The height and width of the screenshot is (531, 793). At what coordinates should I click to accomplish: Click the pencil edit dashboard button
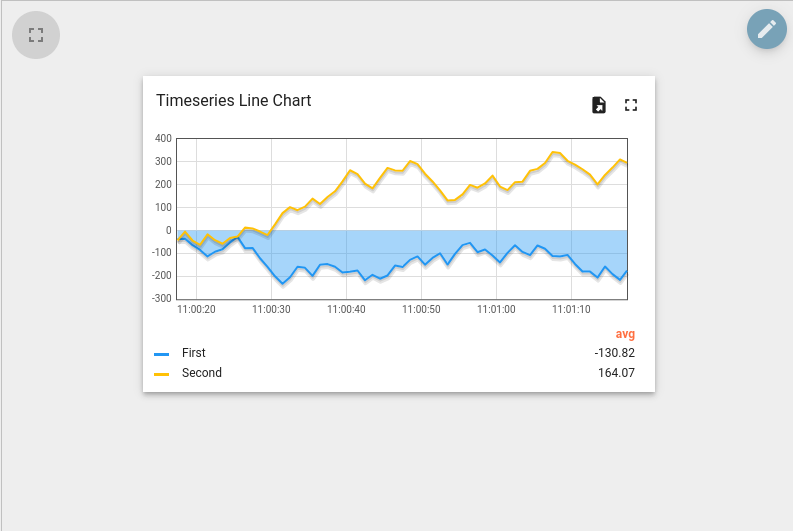point(767,29)
